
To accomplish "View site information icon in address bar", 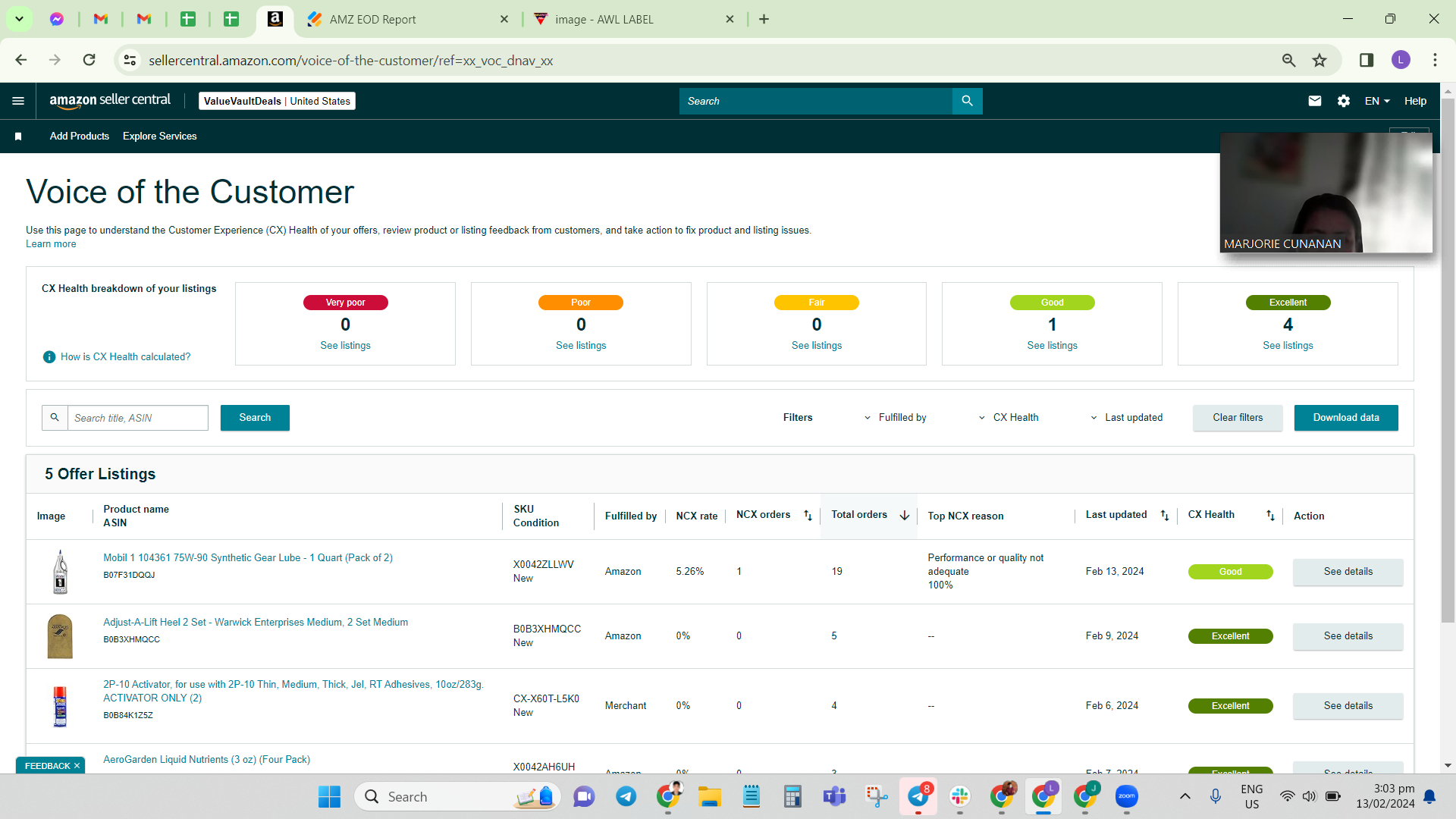I will (130, 60).
